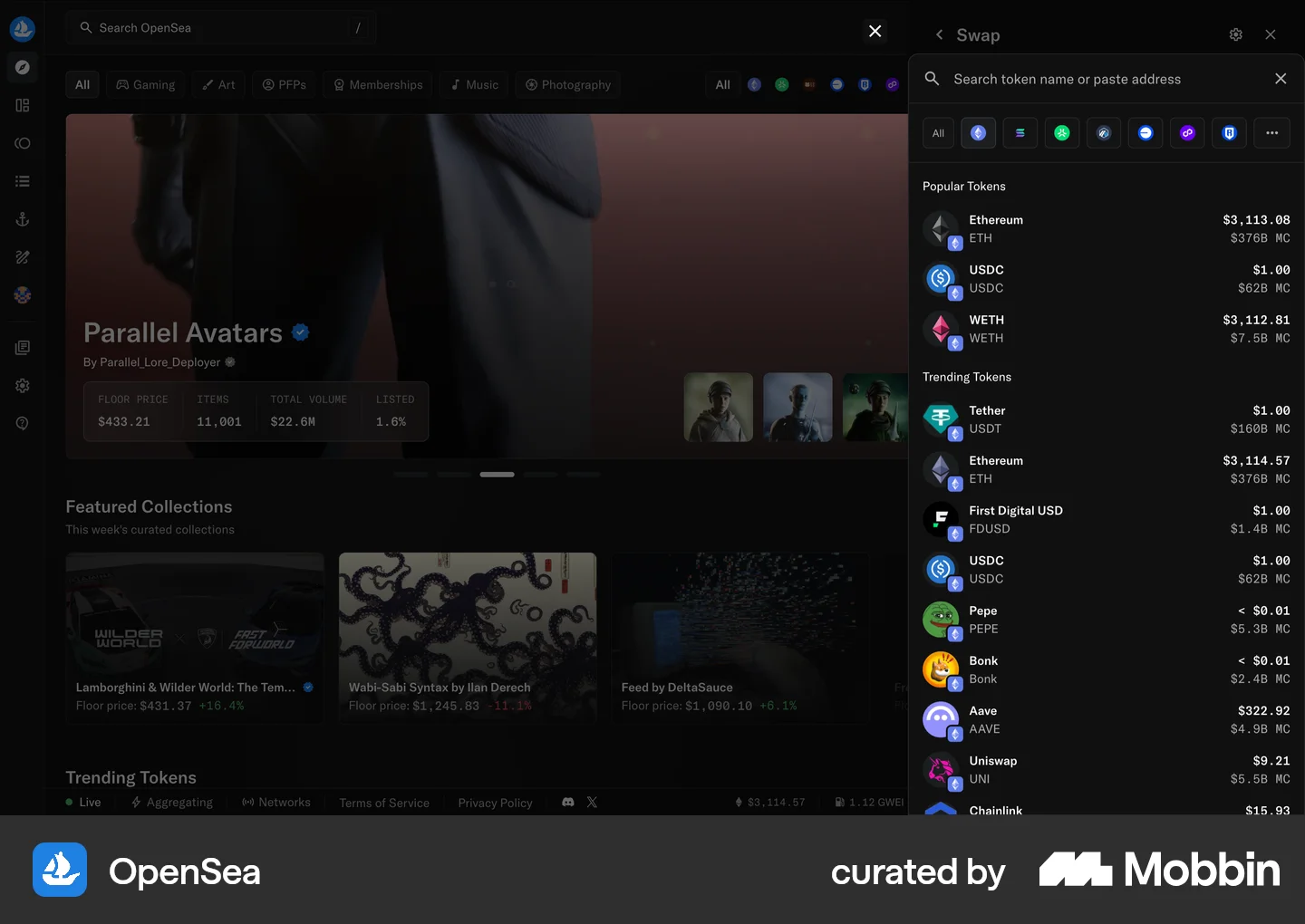Go back using Swap panel chevron
The width and height of the screenshot is (1305, 924).
pyautogui.click(x=939, y=34)
